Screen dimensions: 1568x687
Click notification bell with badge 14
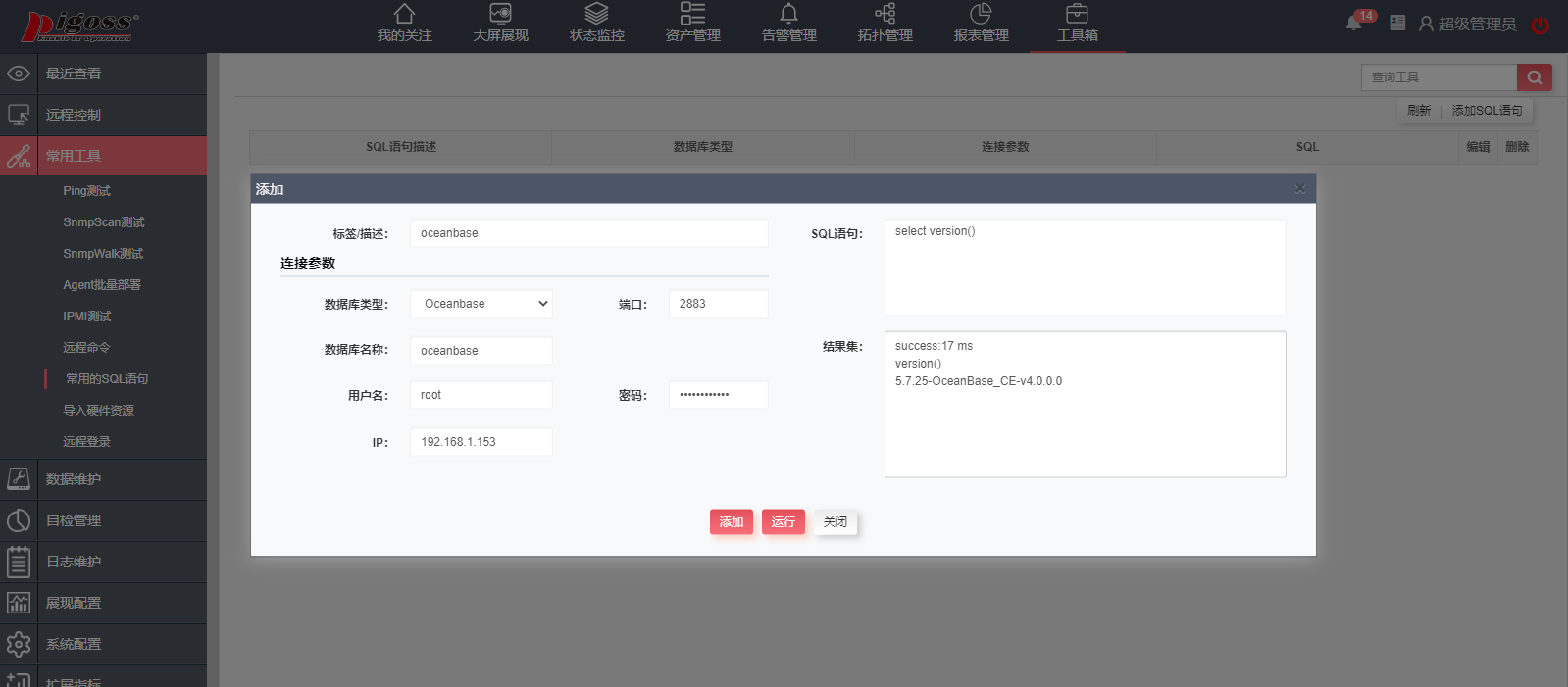pos(1354,23)
